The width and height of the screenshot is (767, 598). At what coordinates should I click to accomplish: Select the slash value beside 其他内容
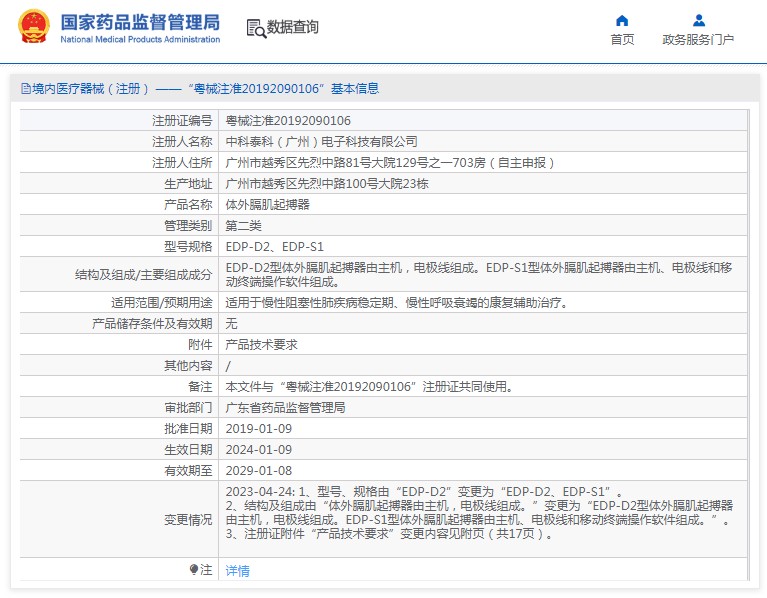pyautogui.click(x=228, y=366)
